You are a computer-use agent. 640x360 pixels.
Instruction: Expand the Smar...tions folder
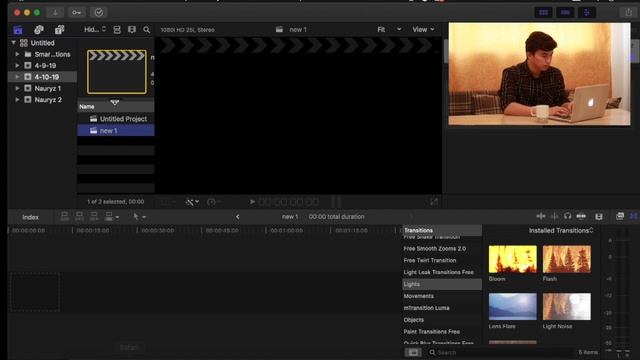point(17,54)
